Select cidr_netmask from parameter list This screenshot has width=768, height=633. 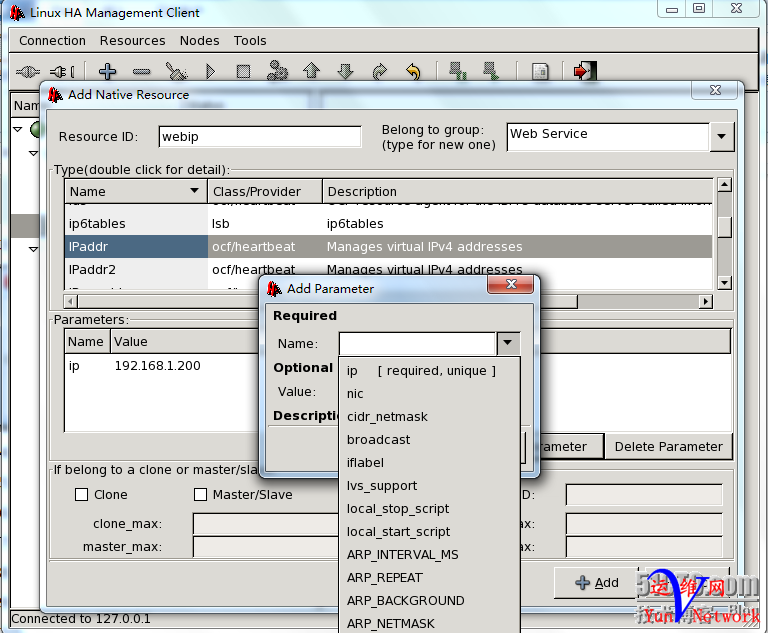coord(429,416)
